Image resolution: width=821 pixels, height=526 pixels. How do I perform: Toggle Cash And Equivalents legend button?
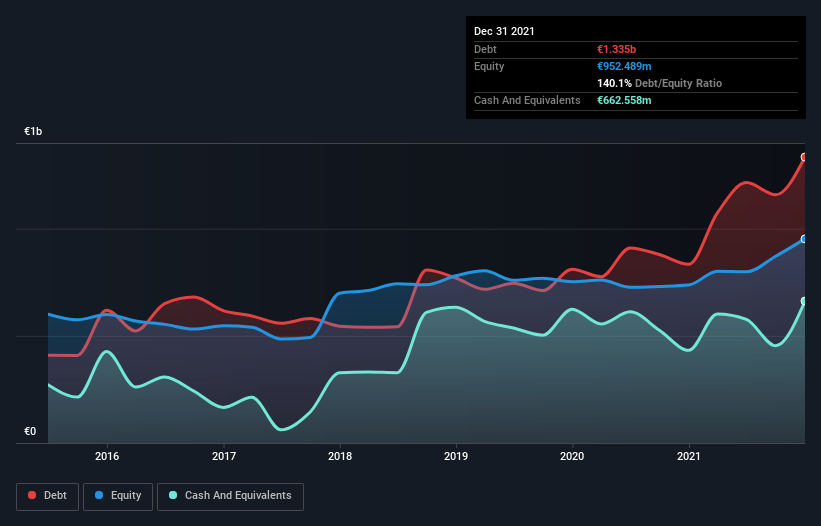230,496
